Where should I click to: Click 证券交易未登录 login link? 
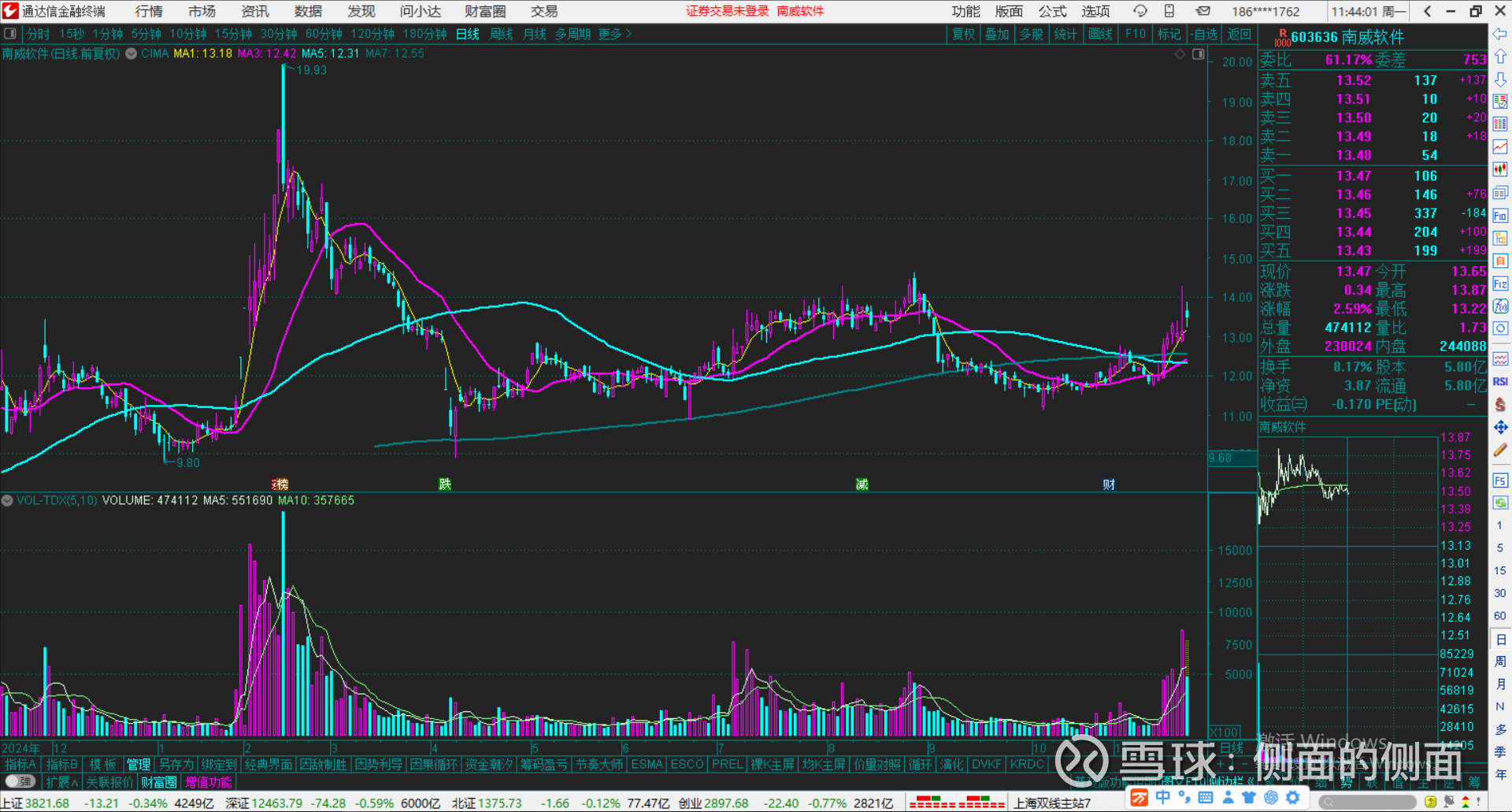click(727, 11)
